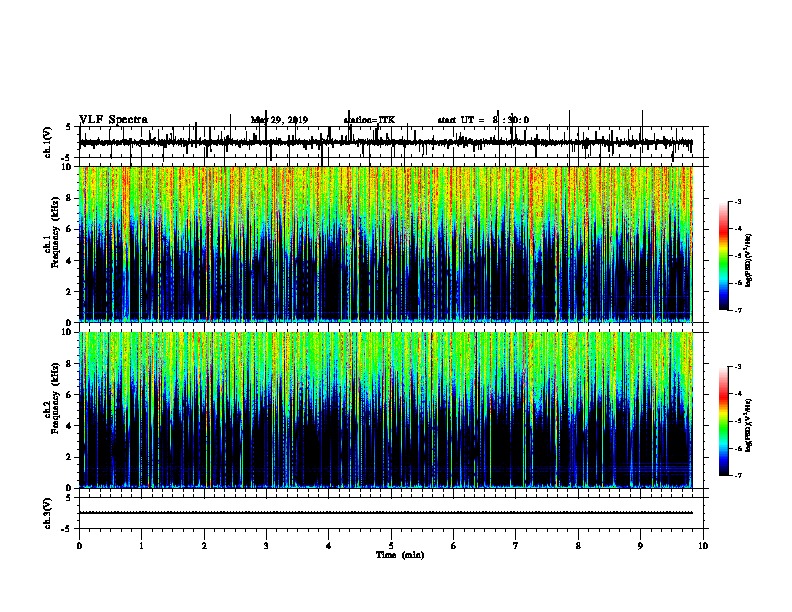Click the ch.1 spectrogram color scale bar
The image size is (792, 612).
tap(724, 256)
